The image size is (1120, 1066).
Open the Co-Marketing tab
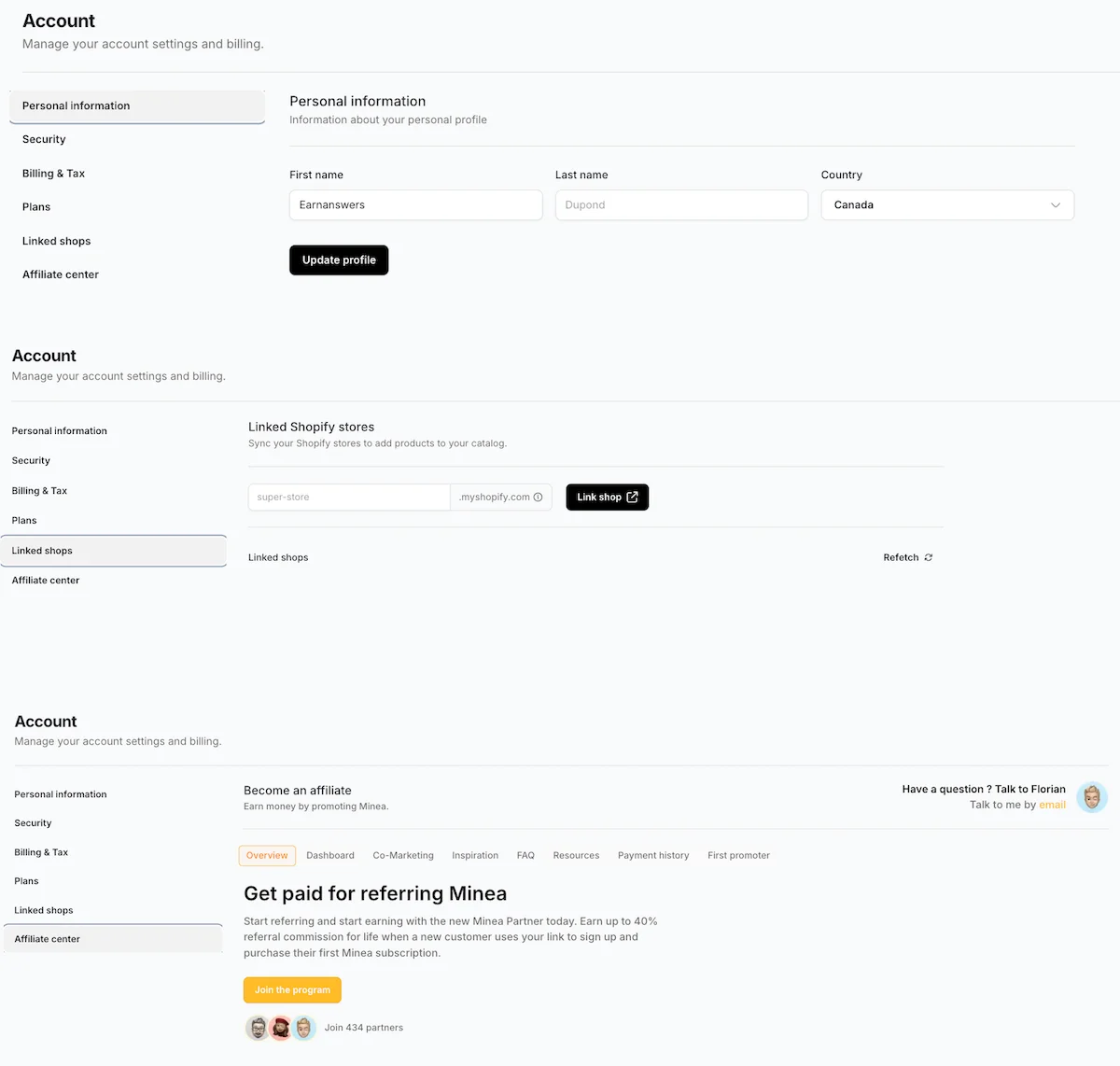pos(403,855)
